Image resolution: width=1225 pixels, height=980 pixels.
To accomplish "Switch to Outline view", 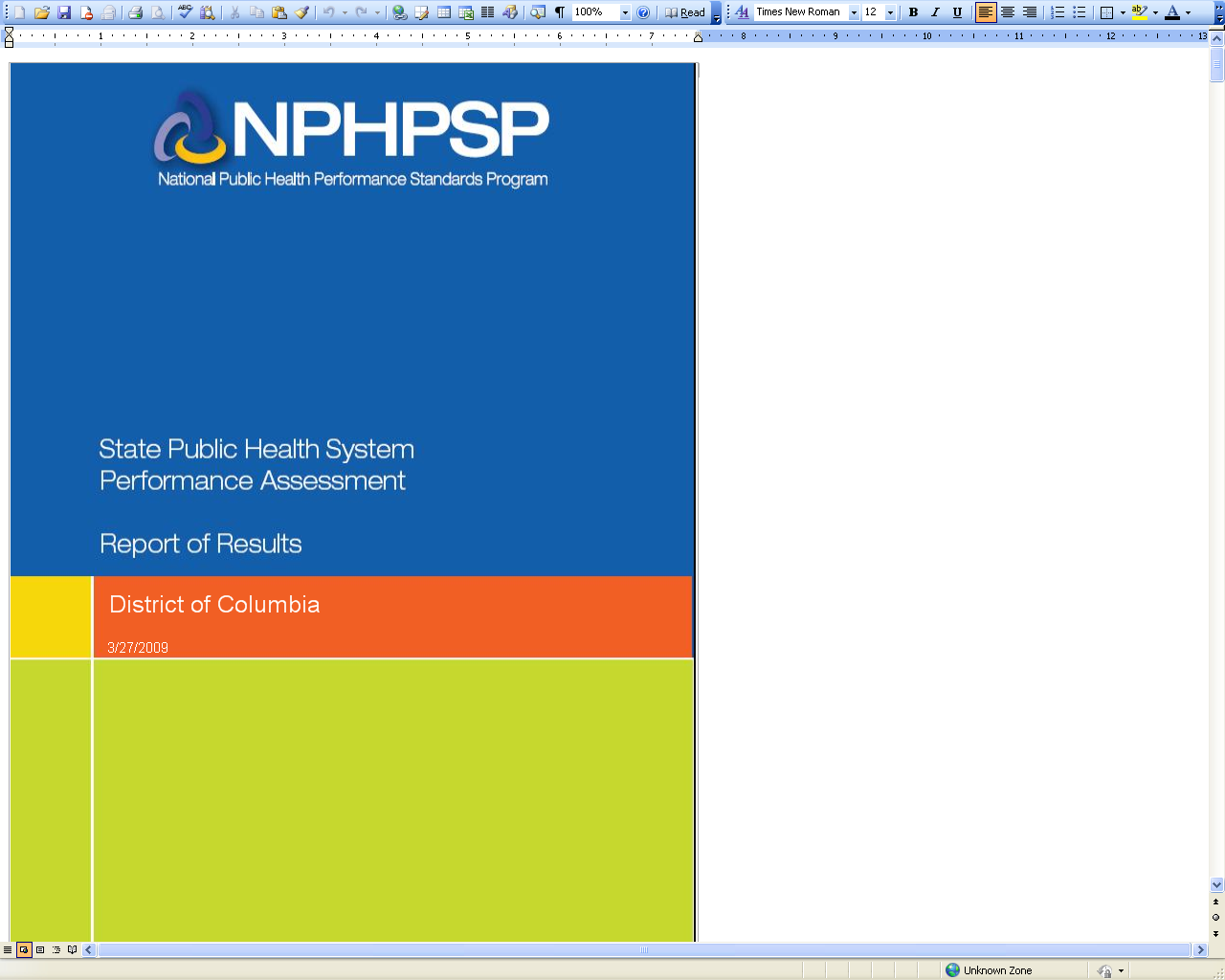I will coord(56,950).
